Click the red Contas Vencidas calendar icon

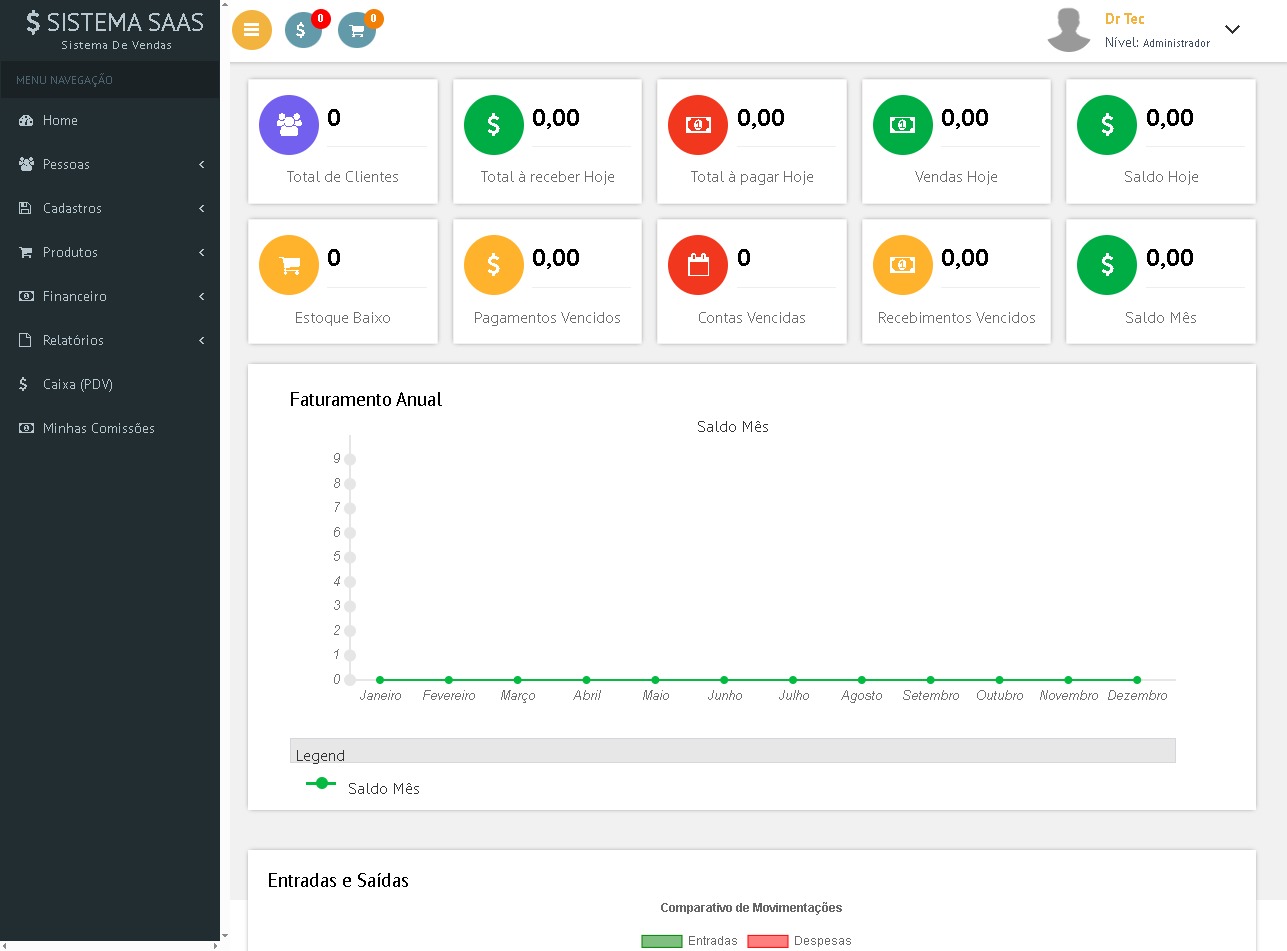(698, 265)
